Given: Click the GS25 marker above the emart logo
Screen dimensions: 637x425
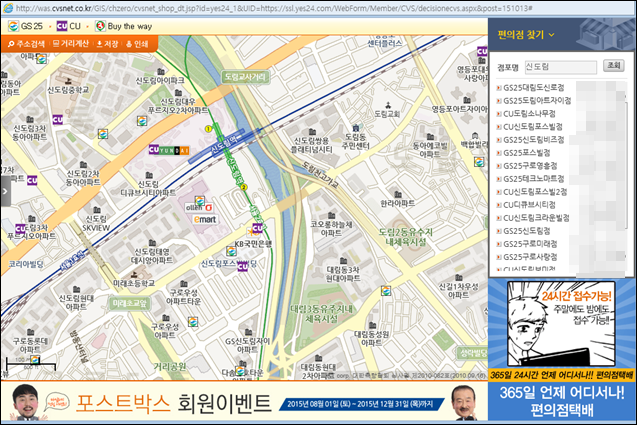Looking at the screenshot, I should [199, 201].
